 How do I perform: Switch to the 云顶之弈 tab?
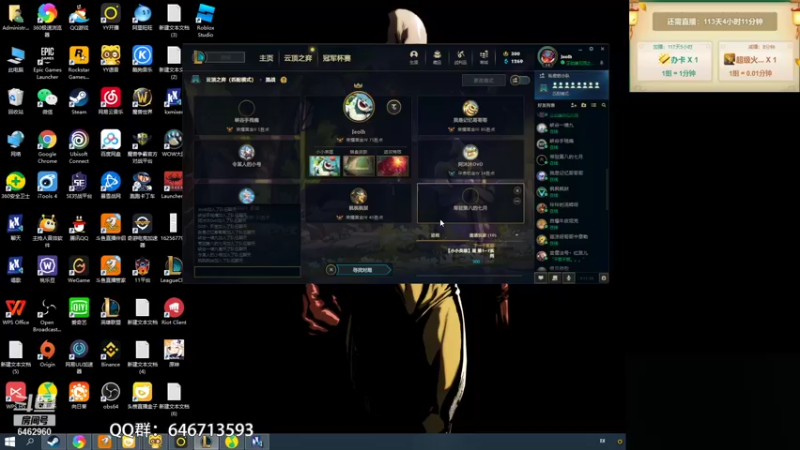pyautogui.click(x=298, y=58)
